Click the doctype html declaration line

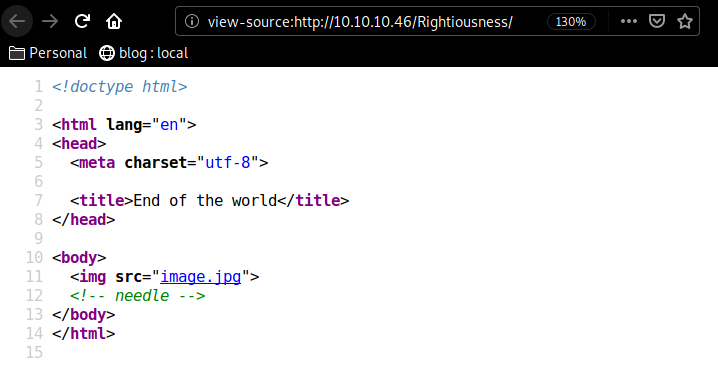[120, 87]
